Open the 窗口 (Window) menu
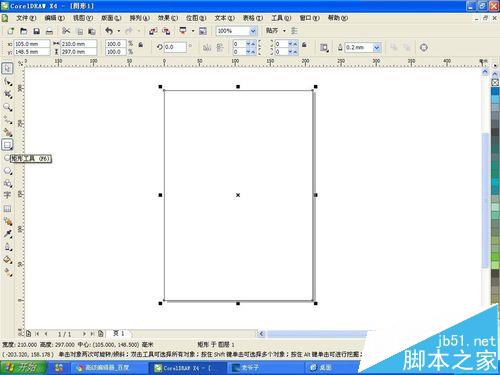500x375 pixels. click(x=309, y=18)
